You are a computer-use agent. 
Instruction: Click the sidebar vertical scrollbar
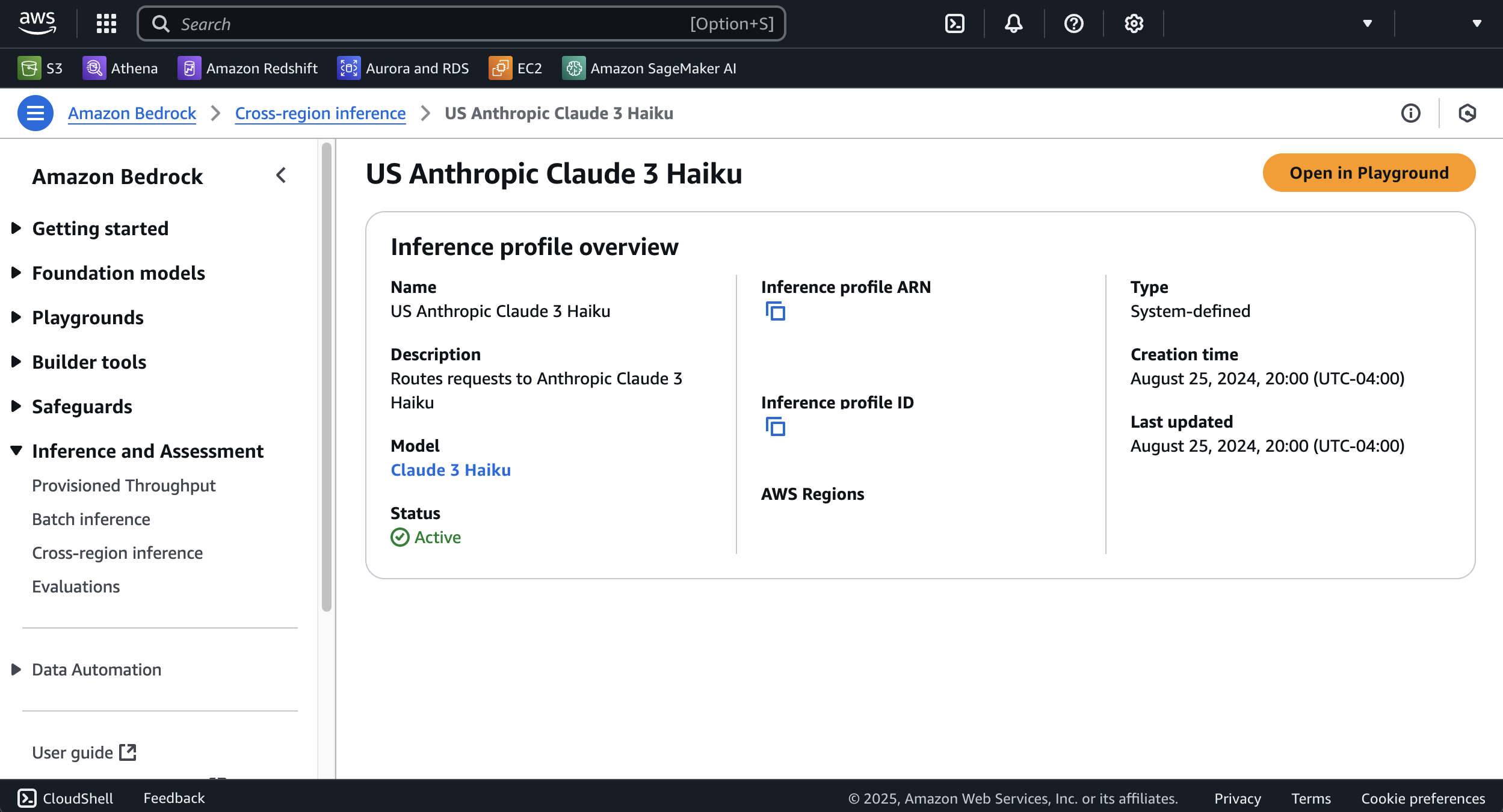(327, 377)
